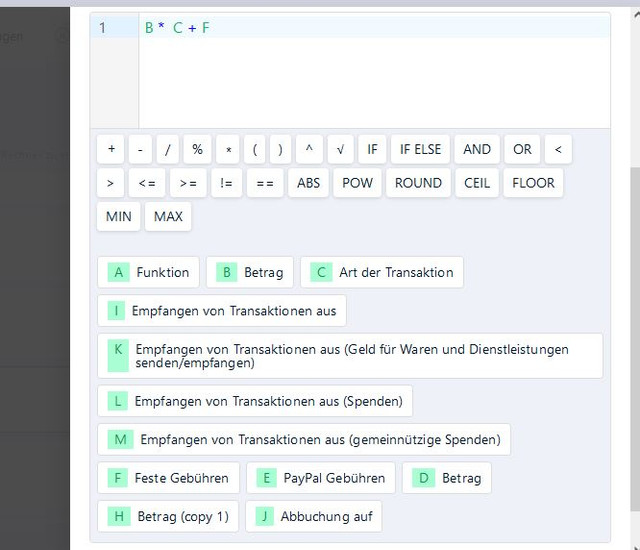Image resolution: width=640 pixels, height=550 pixels.
Task: Insert variable F Feste Gebühren
Action: (169, 478)
